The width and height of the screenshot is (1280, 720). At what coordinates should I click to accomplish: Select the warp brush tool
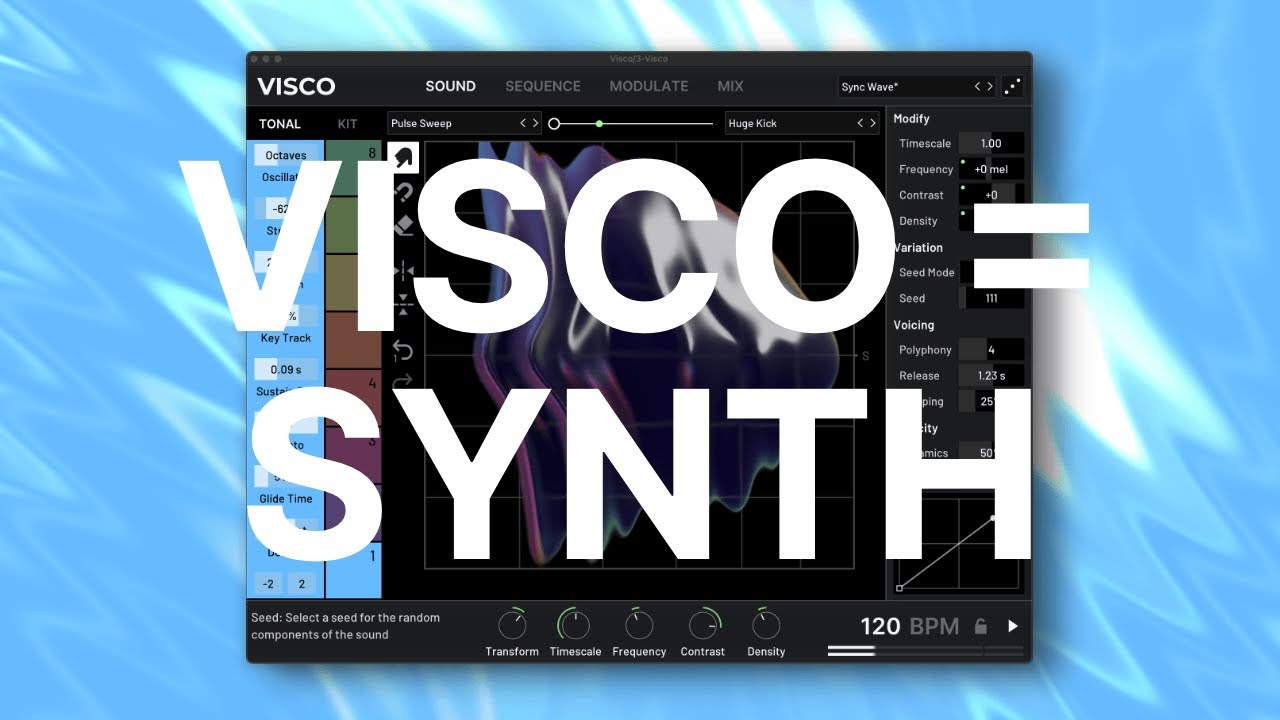pyautogui.click(x=403, y=158)
